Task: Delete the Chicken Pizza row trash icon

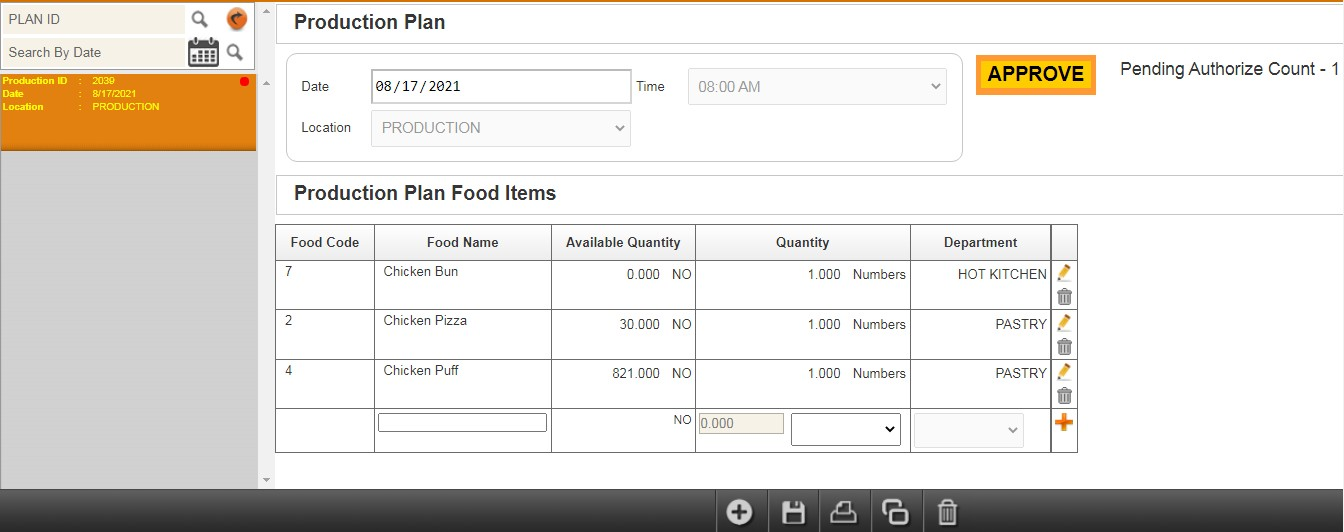Action: tap(1064, 347)
